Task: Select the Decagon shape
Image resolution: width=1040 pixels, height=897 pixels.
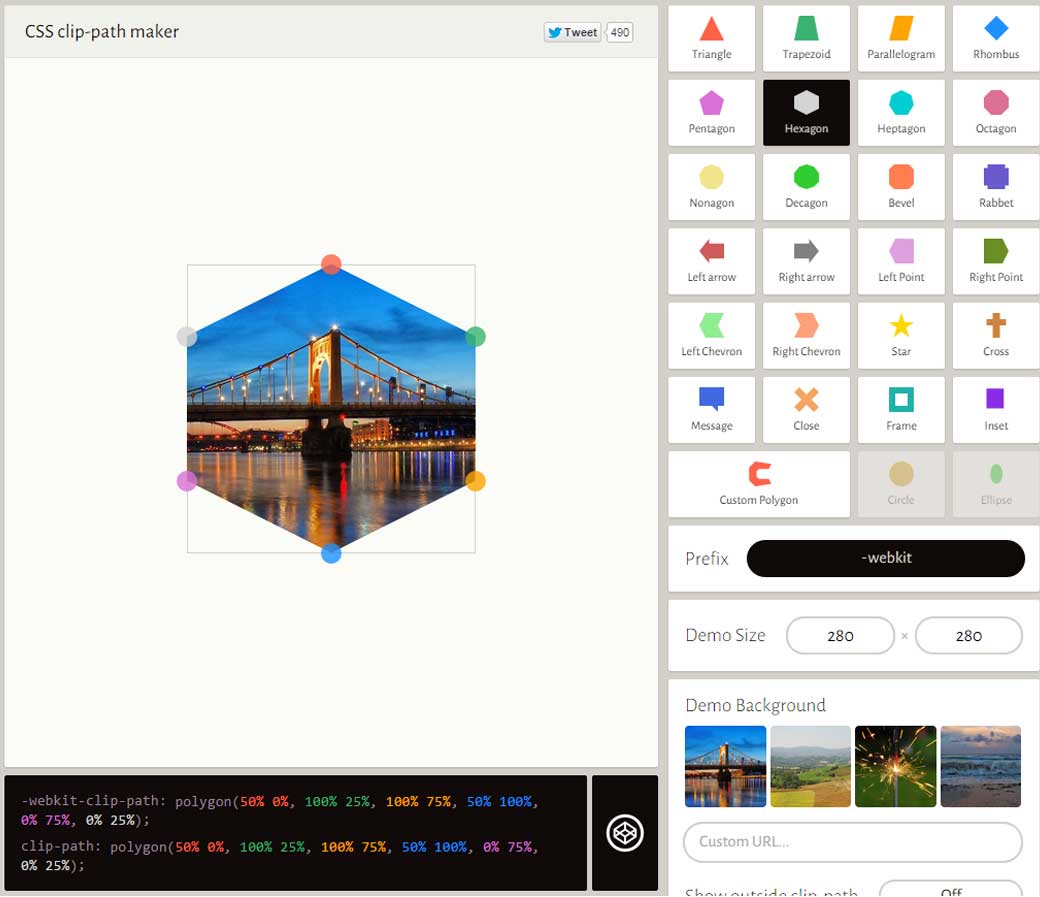Action: [806, 187]
